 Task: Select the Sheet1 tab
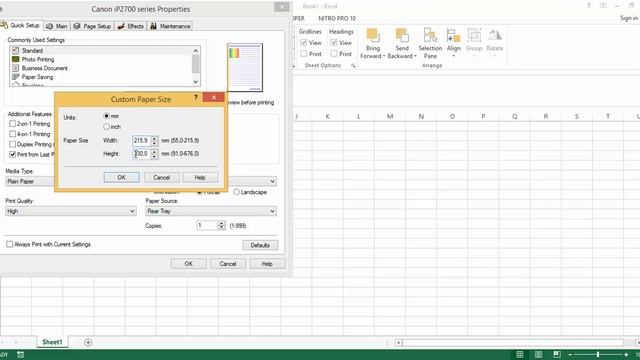(52, 342)
